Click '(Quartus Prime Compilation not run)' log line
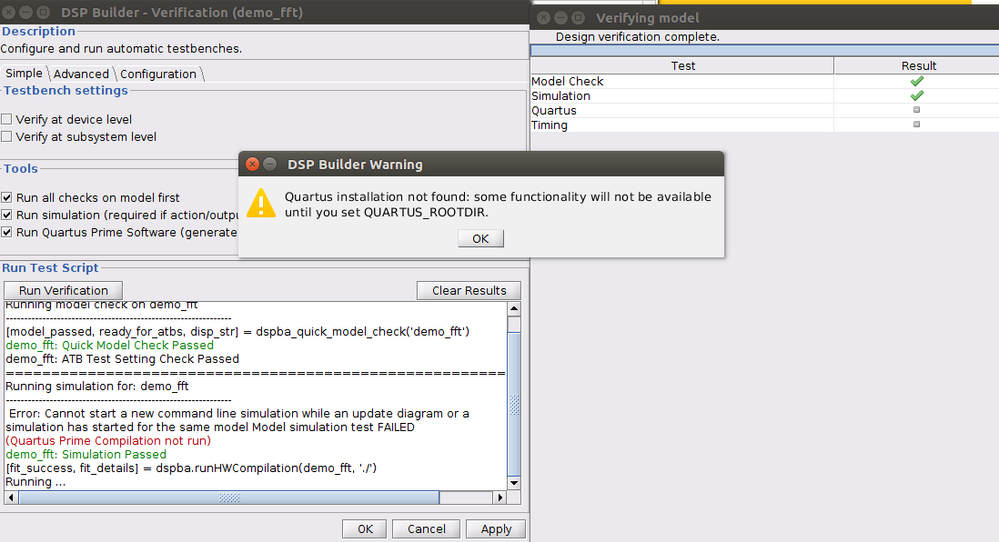Screen dimensions: 999x542 click(x=108, y=441)
